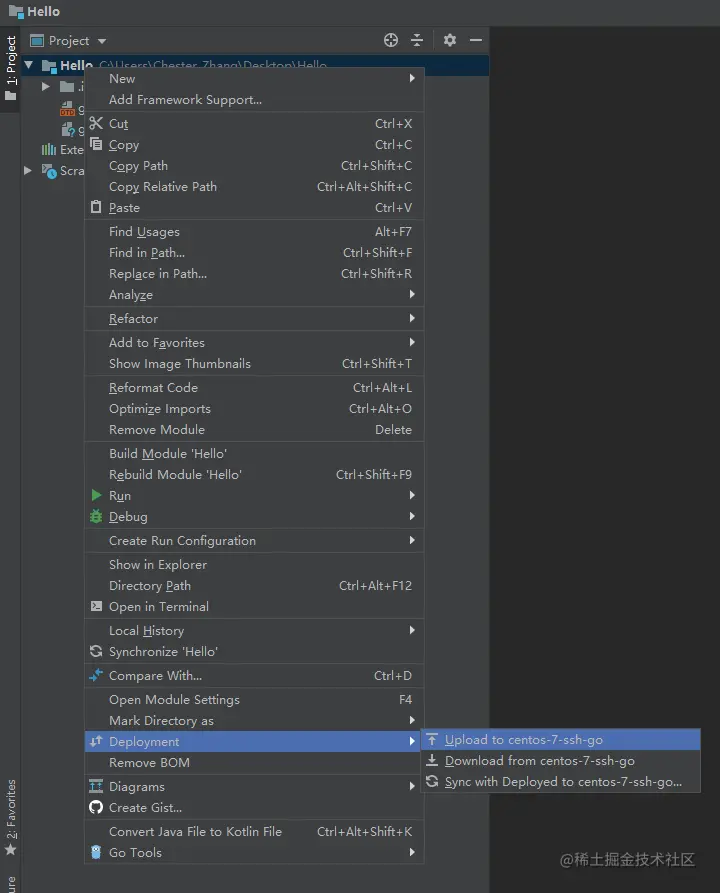
Task: Click the External Libraries bars icon
Action: pos(48,149)
